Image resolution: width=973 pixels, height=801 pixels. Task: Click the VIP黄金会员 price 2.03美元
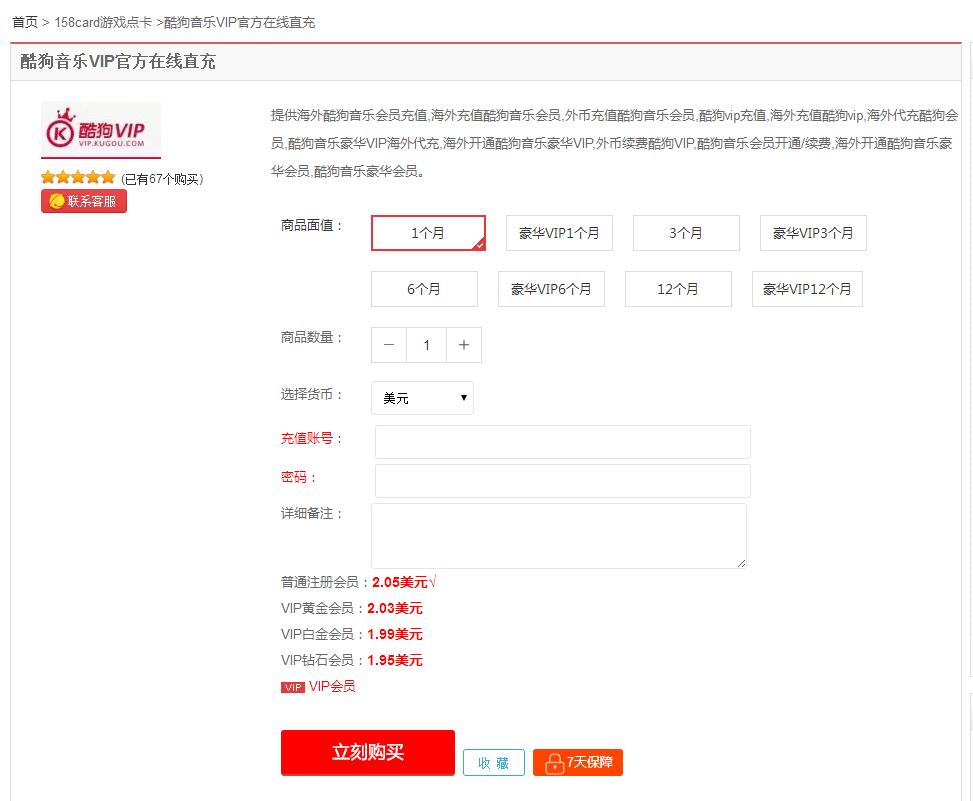[395, 608]
